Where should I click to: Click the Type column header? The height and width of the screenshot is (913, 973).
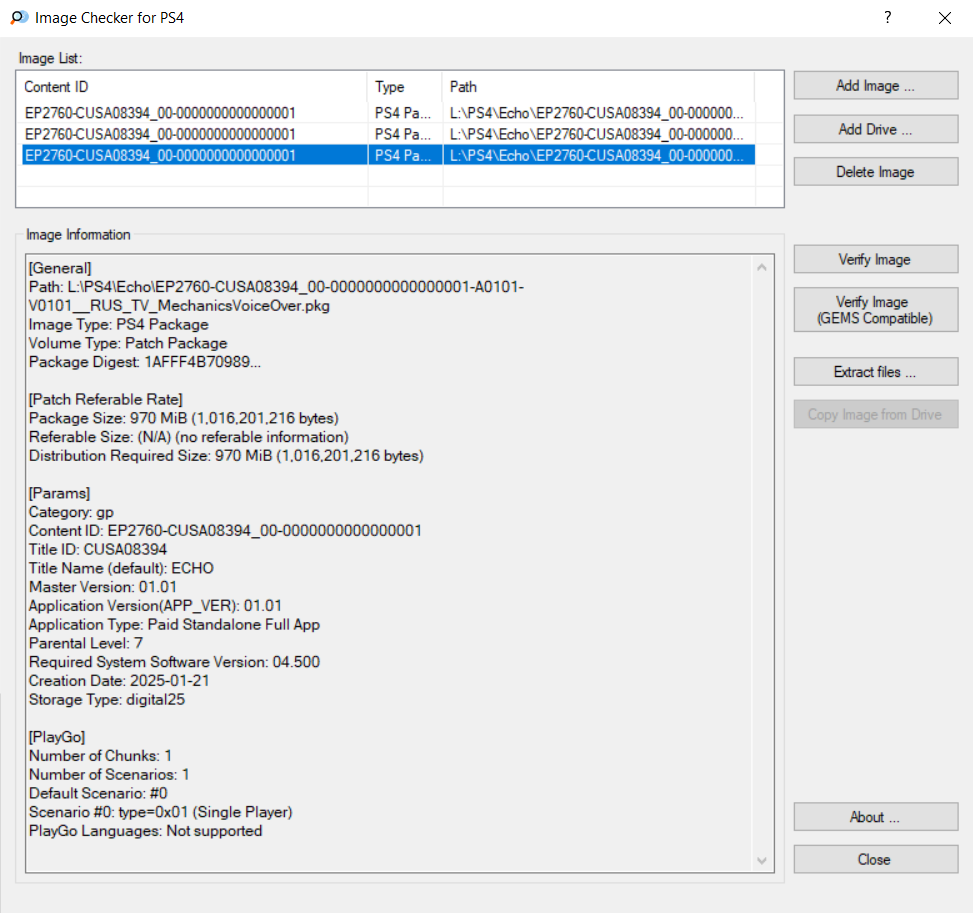(405, 87)
